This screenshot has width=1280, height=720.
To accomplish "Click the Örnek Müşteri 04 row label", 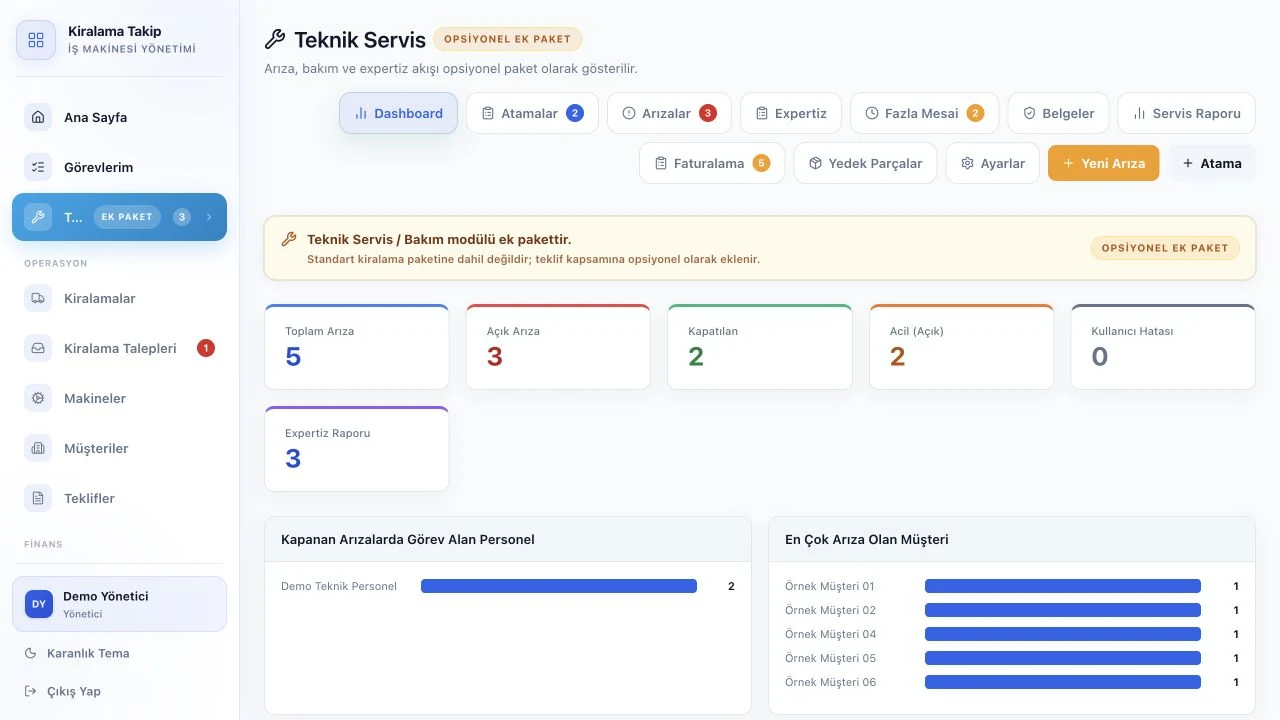I will click(830, 634).
